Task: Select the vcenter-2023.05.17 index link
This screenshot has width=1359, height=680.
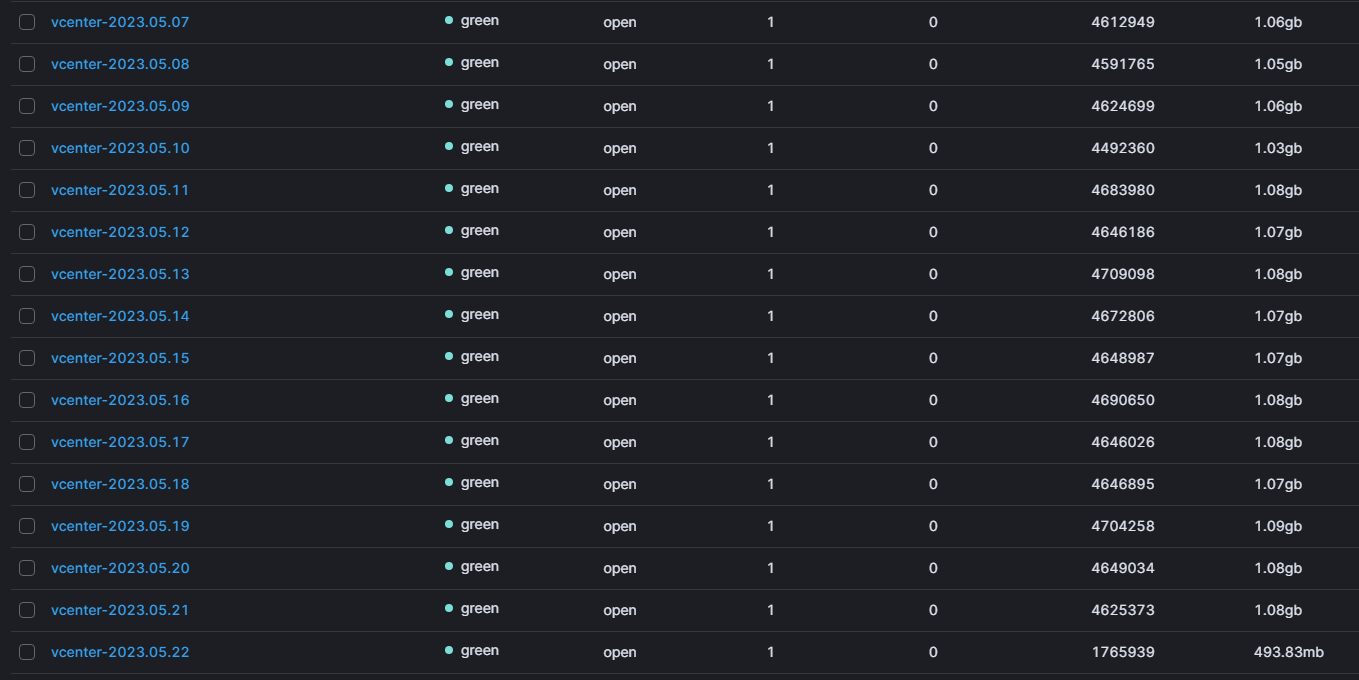Action: [x=120, y=442]
